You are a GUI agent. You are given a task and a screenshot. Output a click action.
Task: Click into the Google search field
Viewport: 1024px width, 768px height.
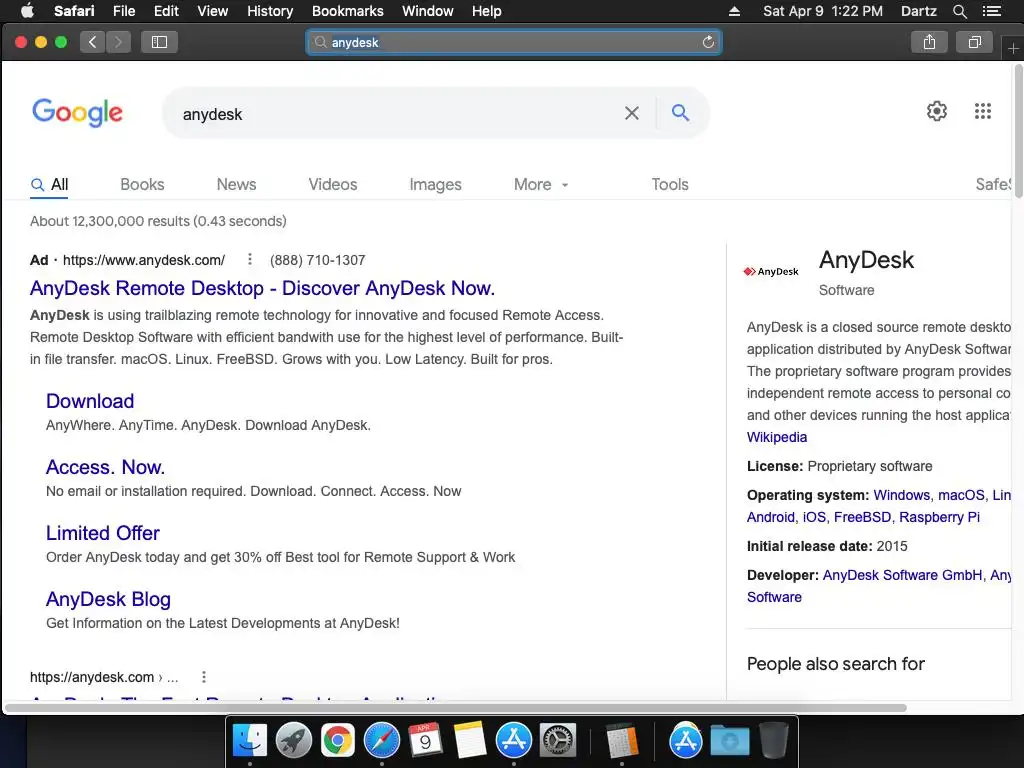pyautogui.click(x=398, y=114)
